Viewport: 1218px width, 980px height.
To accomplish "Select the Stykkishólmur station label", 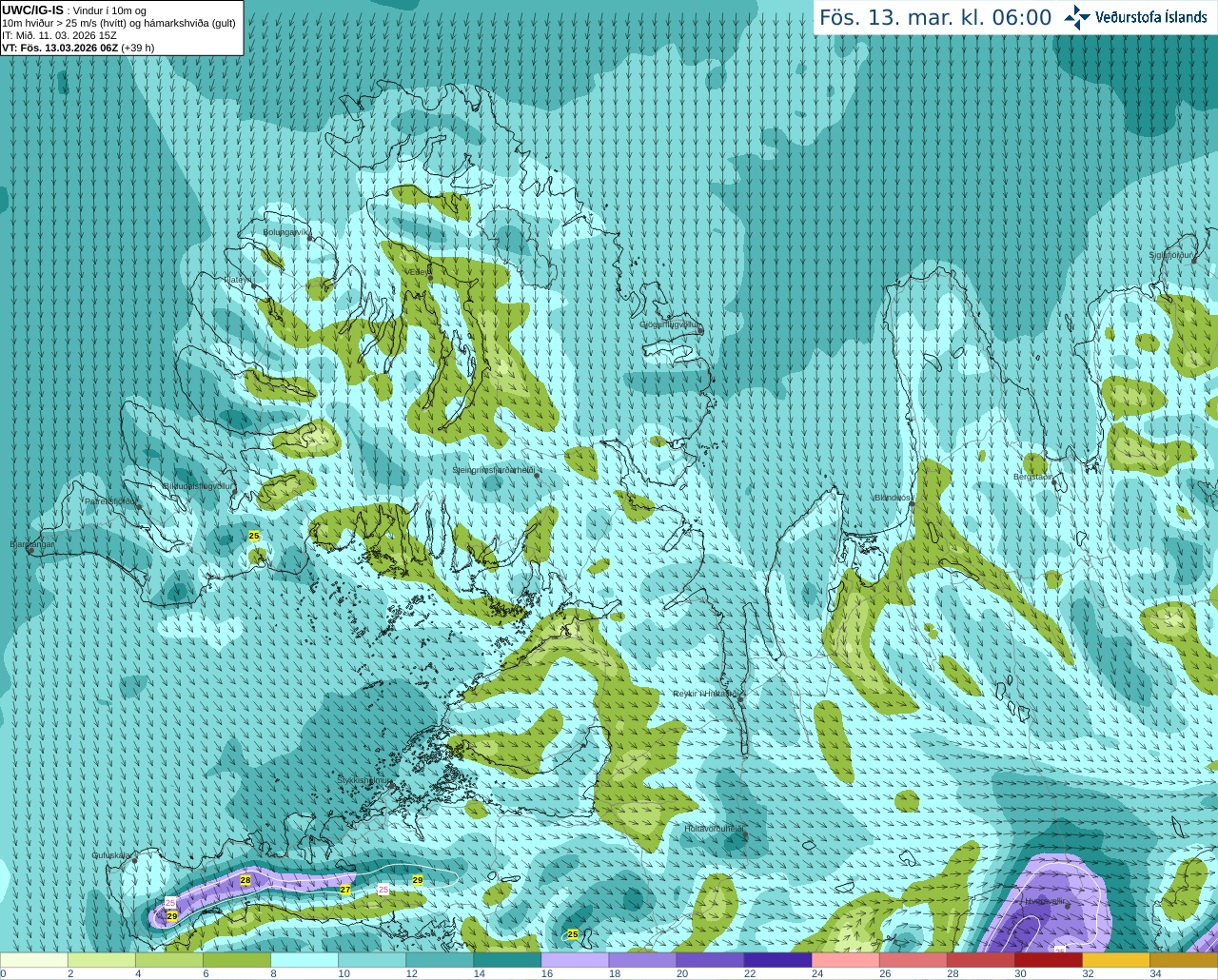I will pyautogui.click(x=363, y=780).
